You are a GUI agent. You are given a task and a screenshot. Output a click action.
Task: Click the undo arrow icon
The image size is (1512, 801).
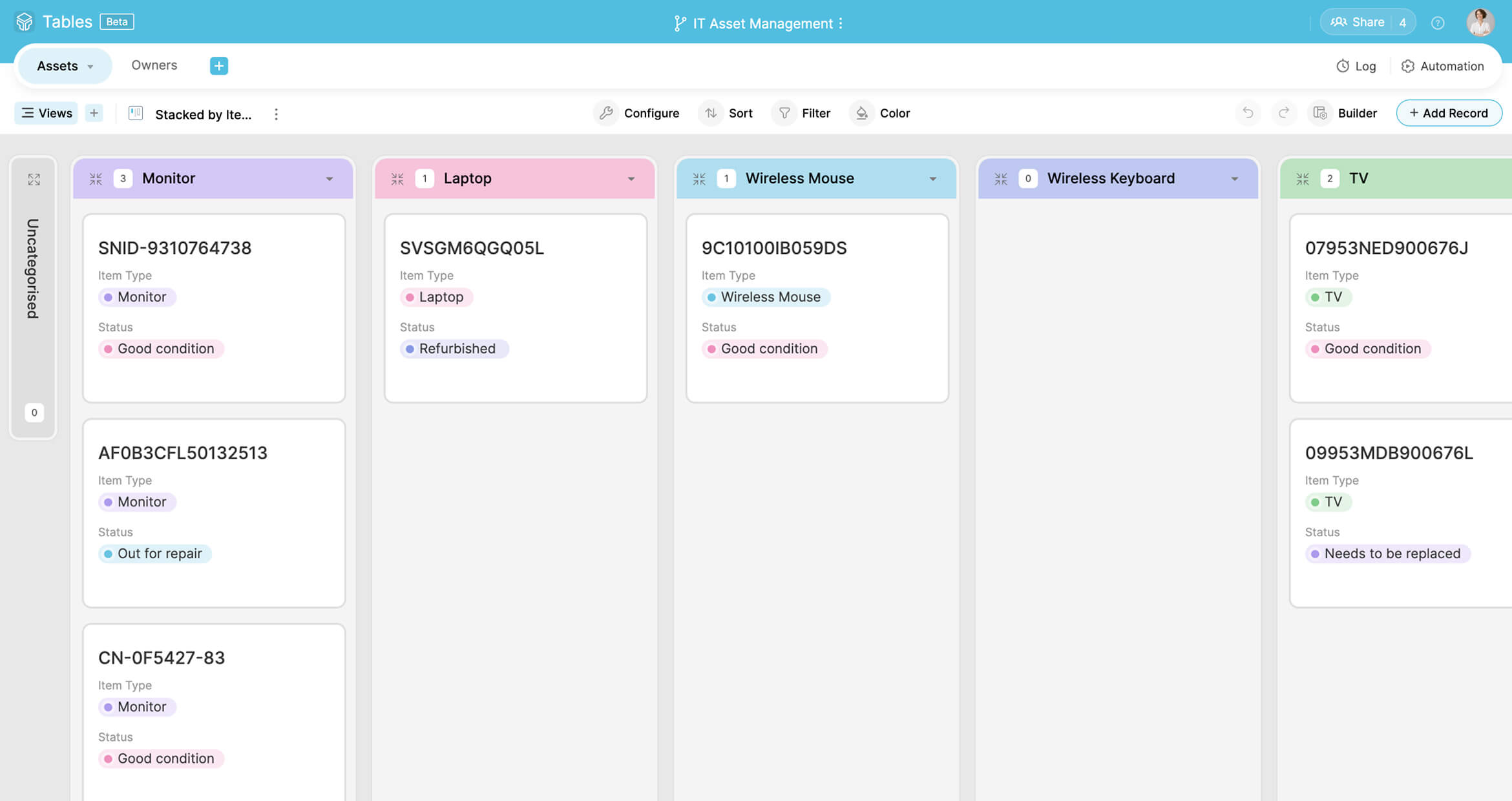click(1248, 113)
